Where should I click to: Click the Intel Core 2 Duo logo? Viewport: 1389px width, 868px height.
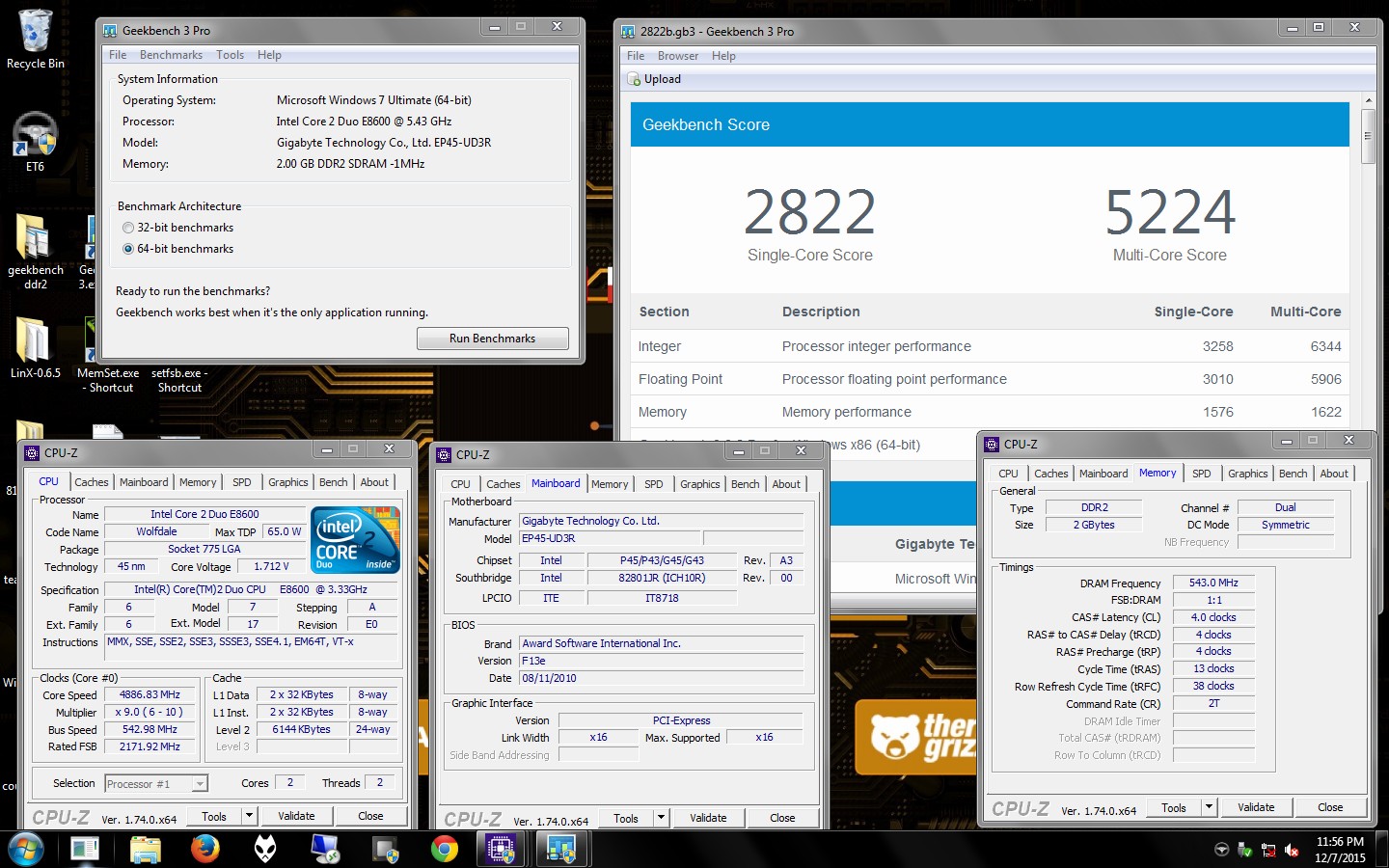click(x=356, y=539)
